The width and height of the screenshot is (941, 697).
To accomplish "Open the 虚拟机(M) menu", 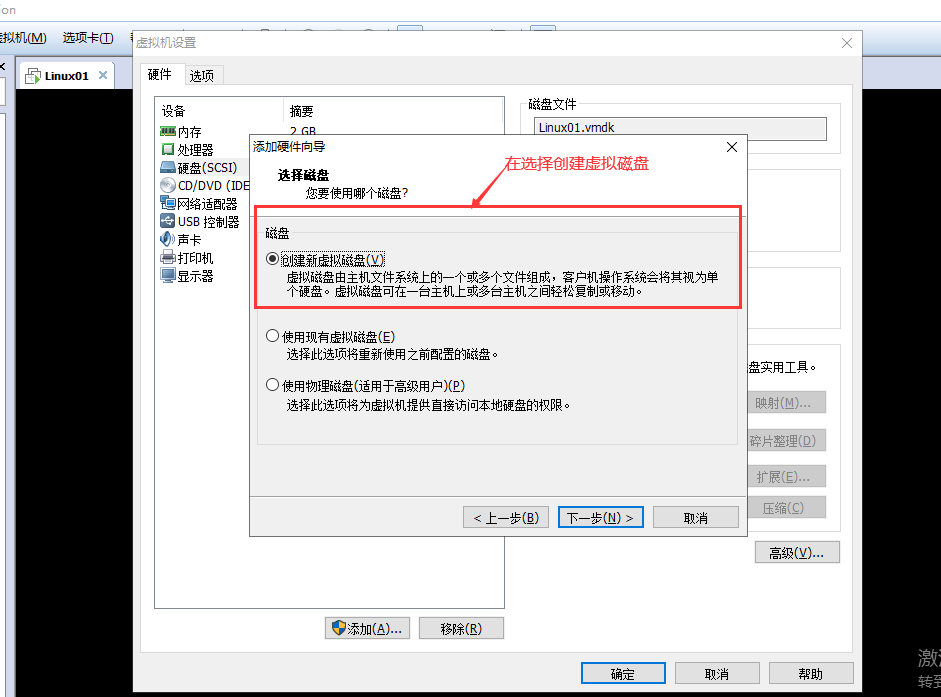I will pyautogui.click(x=23, y=38).
